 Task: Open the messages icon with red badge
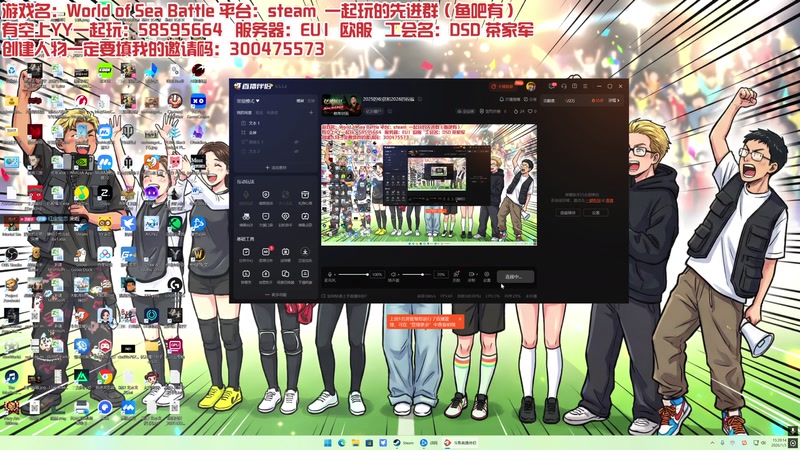point(552,86)
